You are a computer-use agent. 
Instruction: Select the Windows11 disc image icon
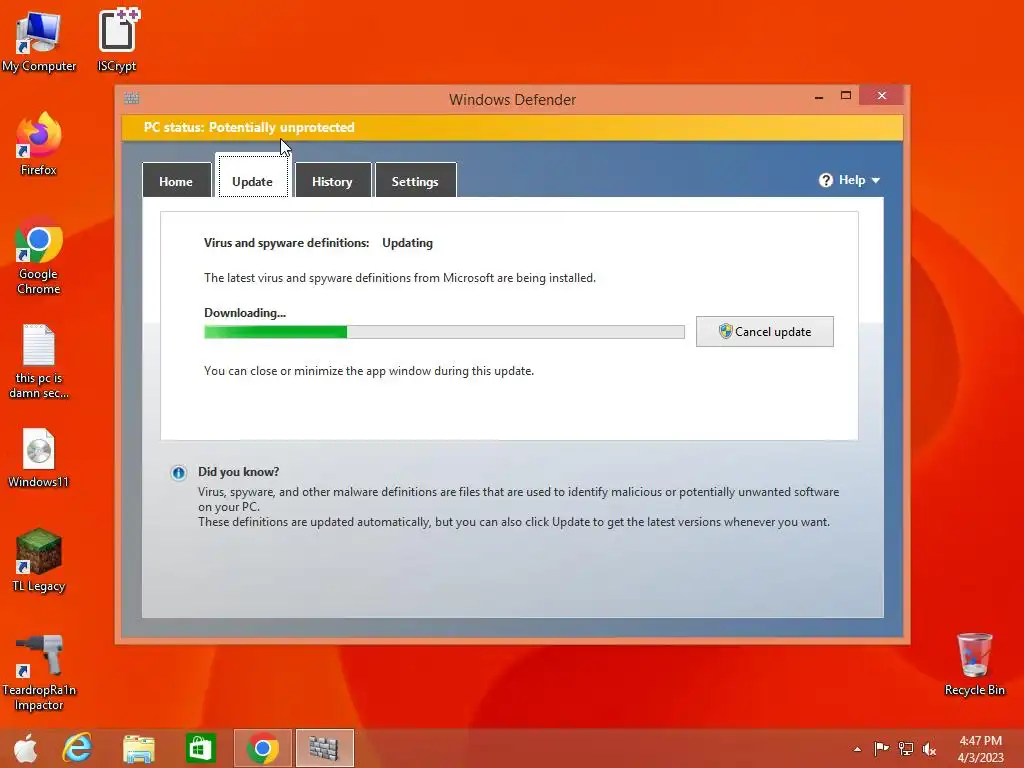[x=39, y=458]
